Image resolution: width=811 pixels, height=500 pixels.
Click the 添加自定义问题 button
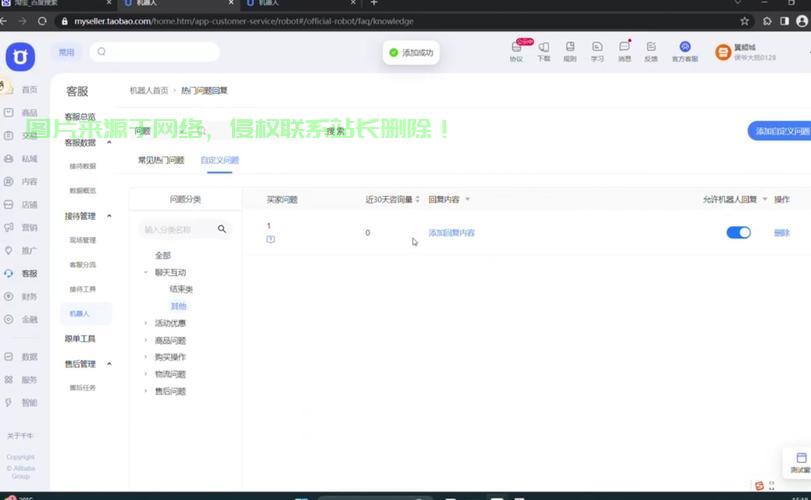781,131
